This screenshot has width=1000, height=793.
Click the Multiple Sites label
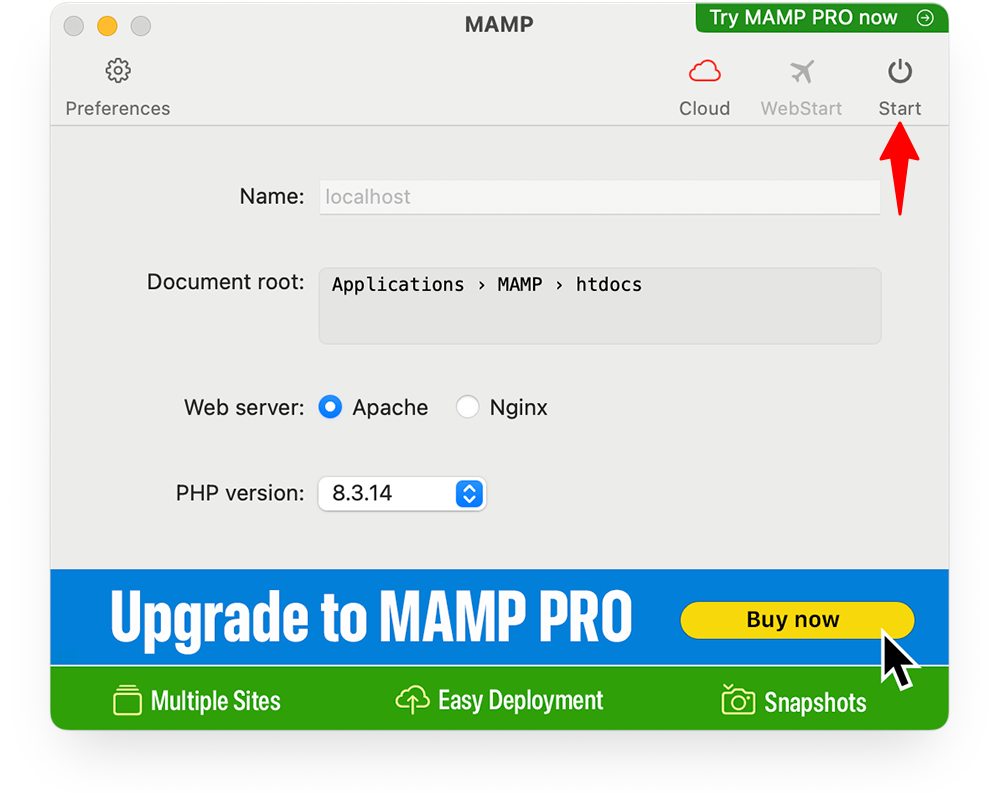coord(216,701)
